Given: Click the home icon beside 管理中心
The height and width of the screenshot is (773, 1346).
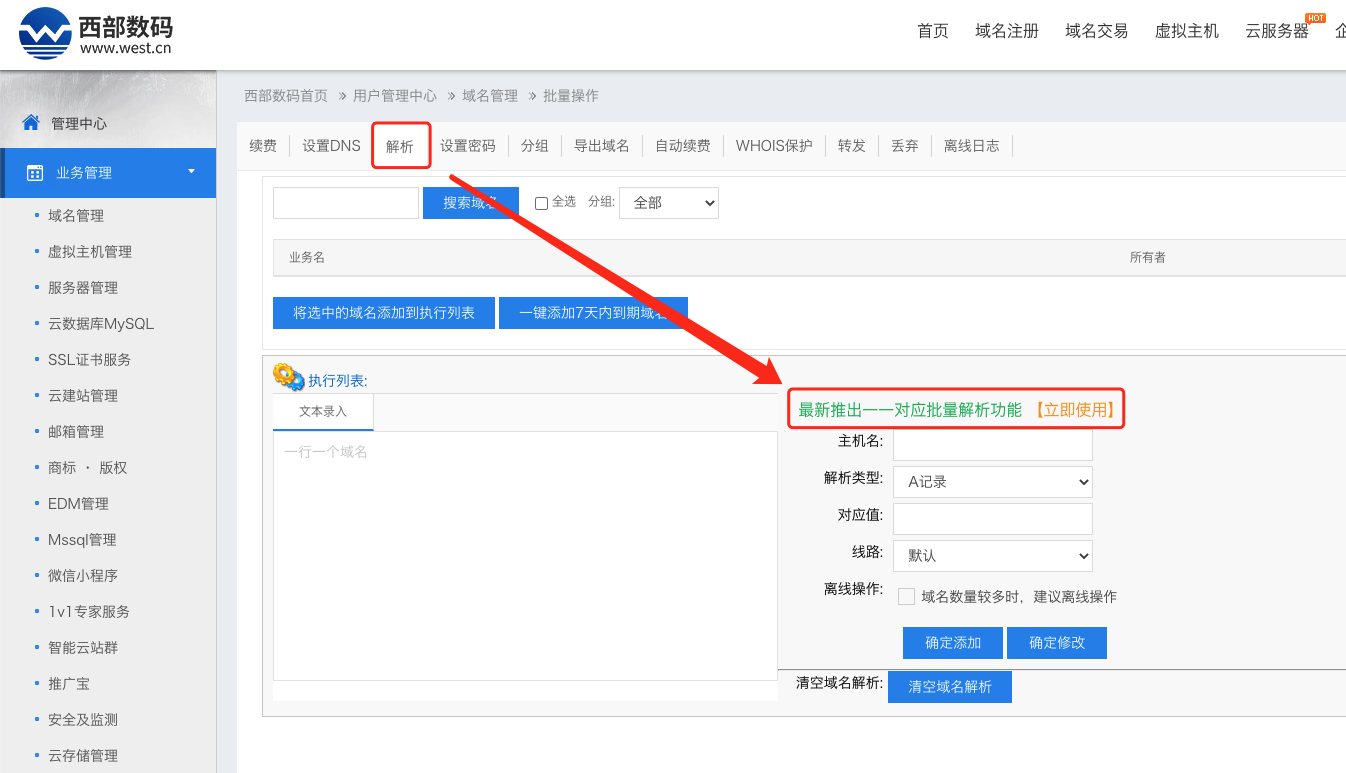Looking at the screenshot, I should point(31,123).
